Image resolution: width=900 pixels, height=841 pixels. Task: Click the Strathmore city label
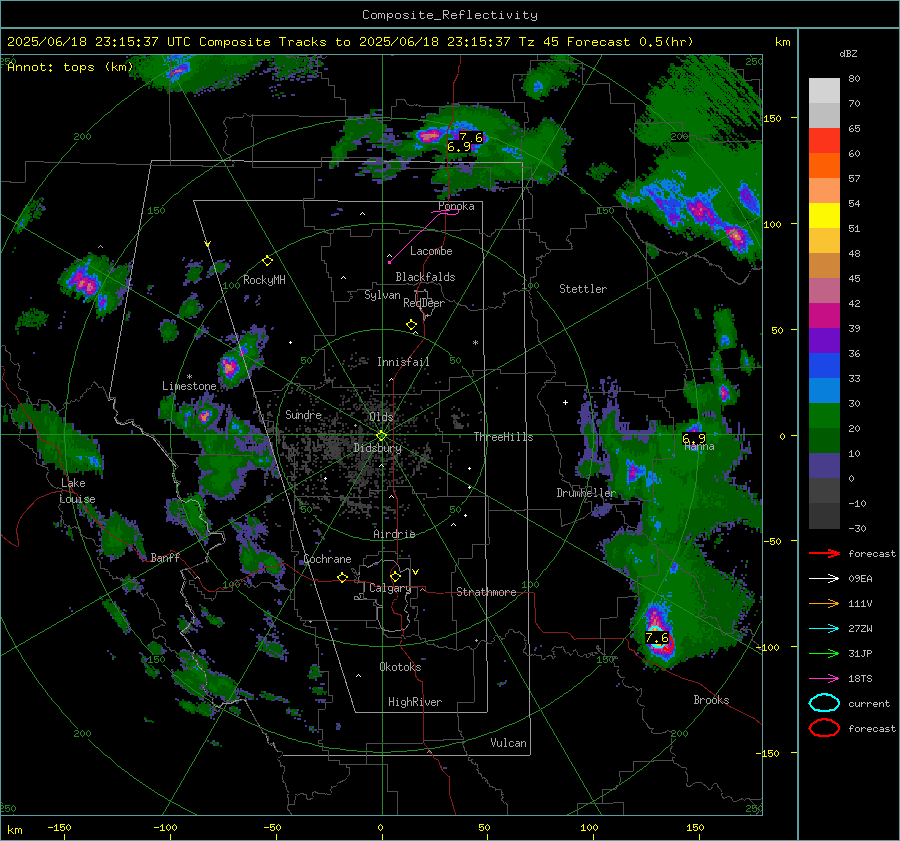point(486,592)
